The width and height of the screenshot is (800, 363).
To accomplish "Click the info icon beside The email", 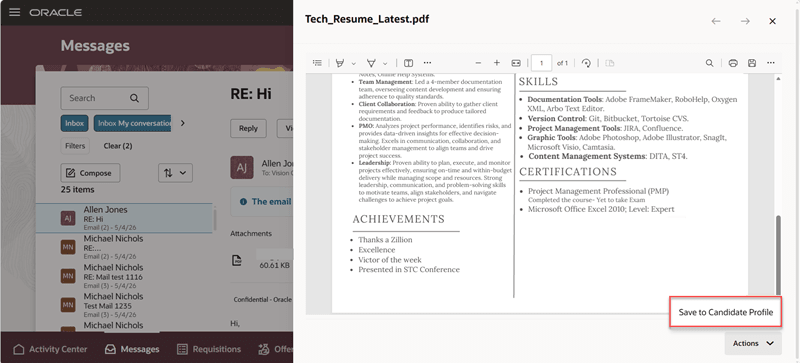I will coord(243,202).
